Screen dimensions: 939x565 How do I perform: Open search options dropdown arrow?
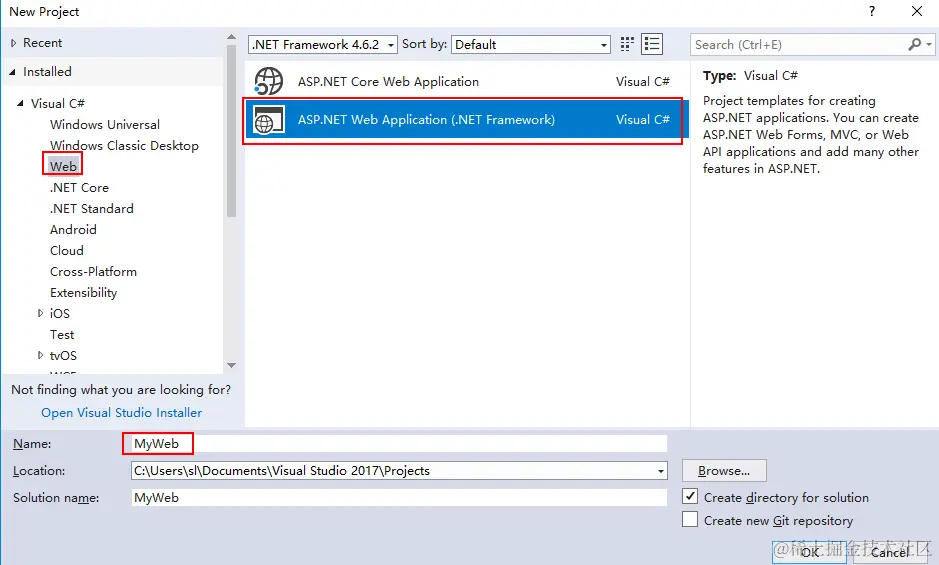(x=929, y=44)
